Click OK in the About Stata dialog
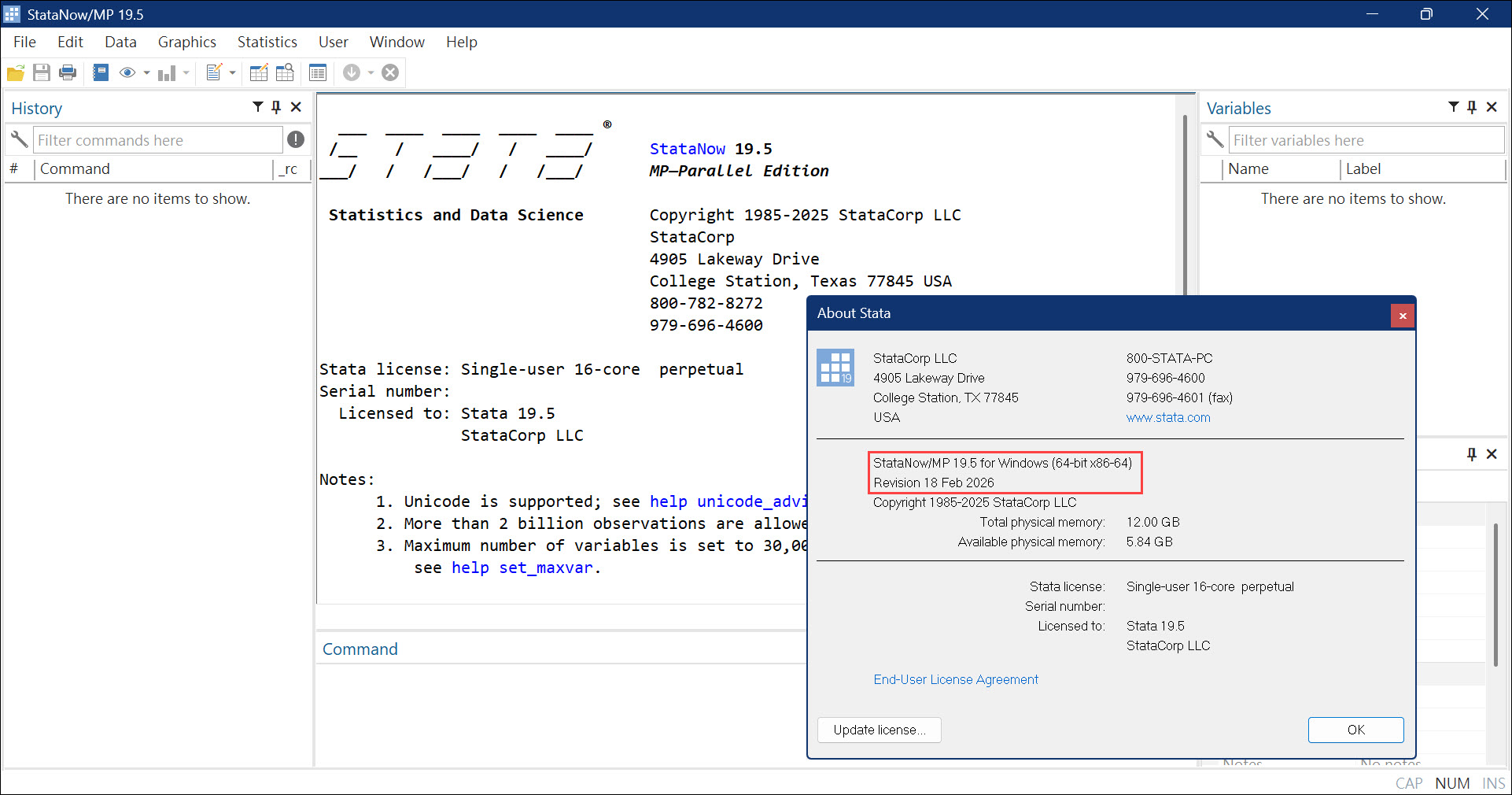1512x795 pixels. tap(1355, 730)
